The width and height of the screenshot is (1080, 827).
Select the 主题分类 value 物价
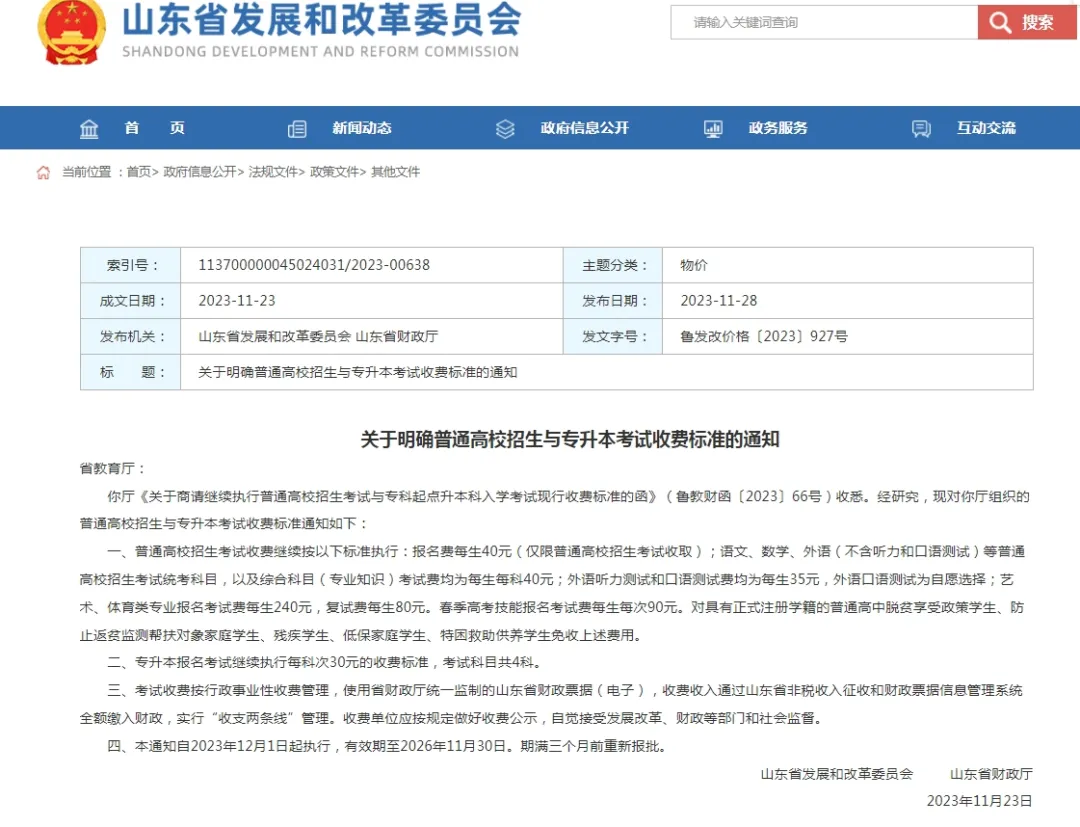pos(694,265)
